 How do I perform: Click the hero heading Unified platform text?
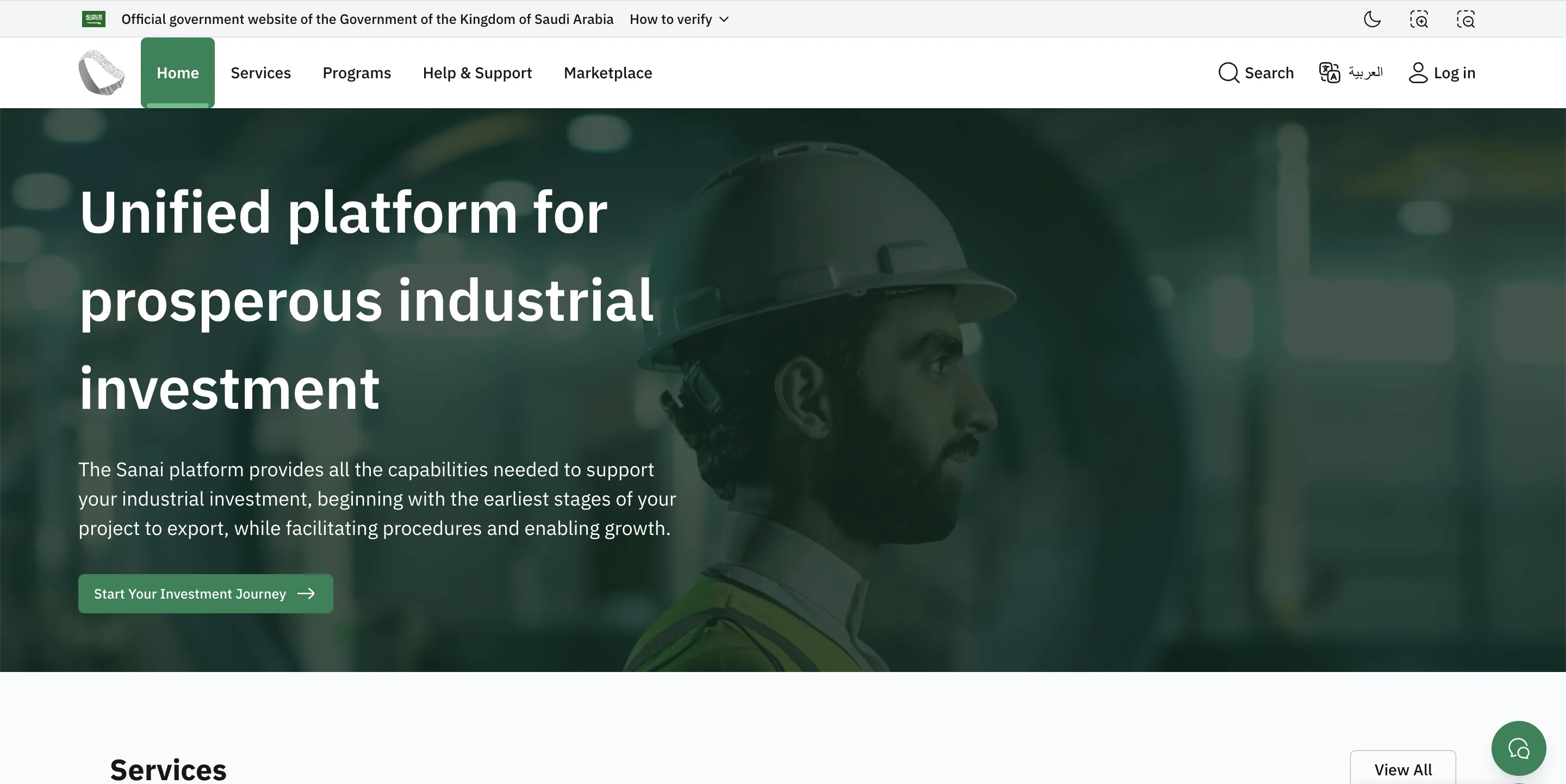[366, 300]
